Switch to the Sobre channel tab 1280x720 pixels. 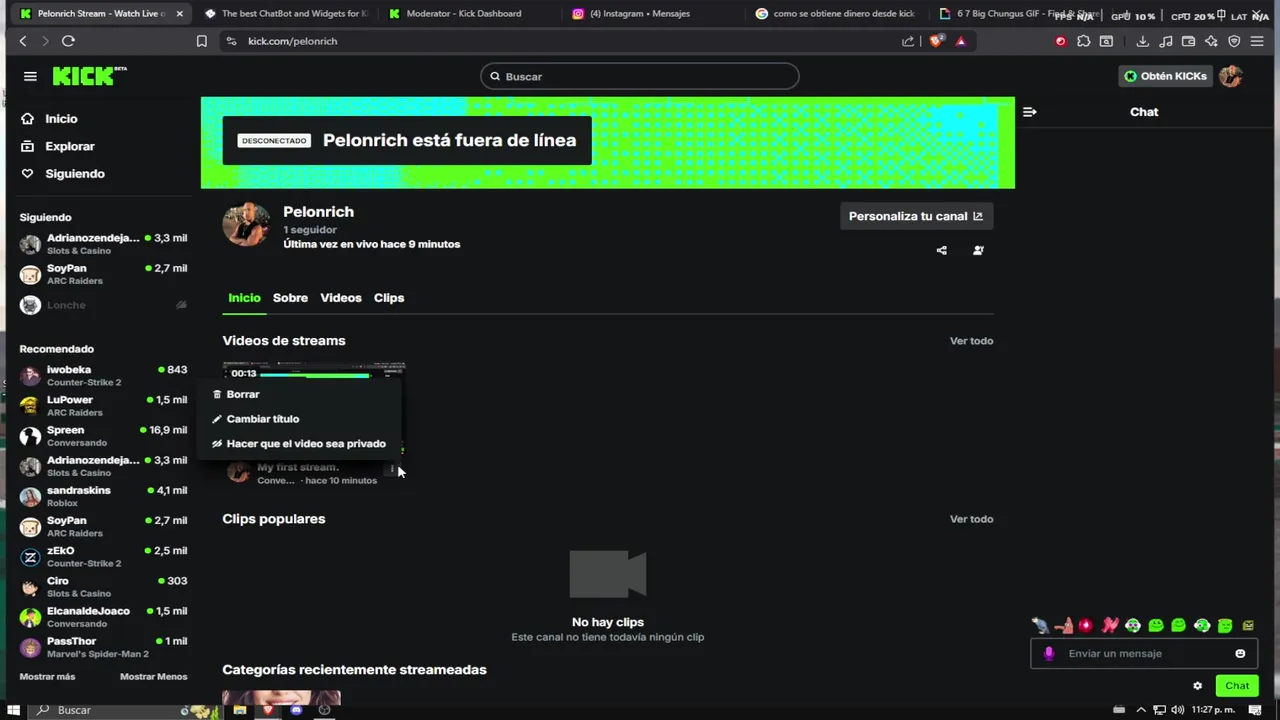pos(290,298)
